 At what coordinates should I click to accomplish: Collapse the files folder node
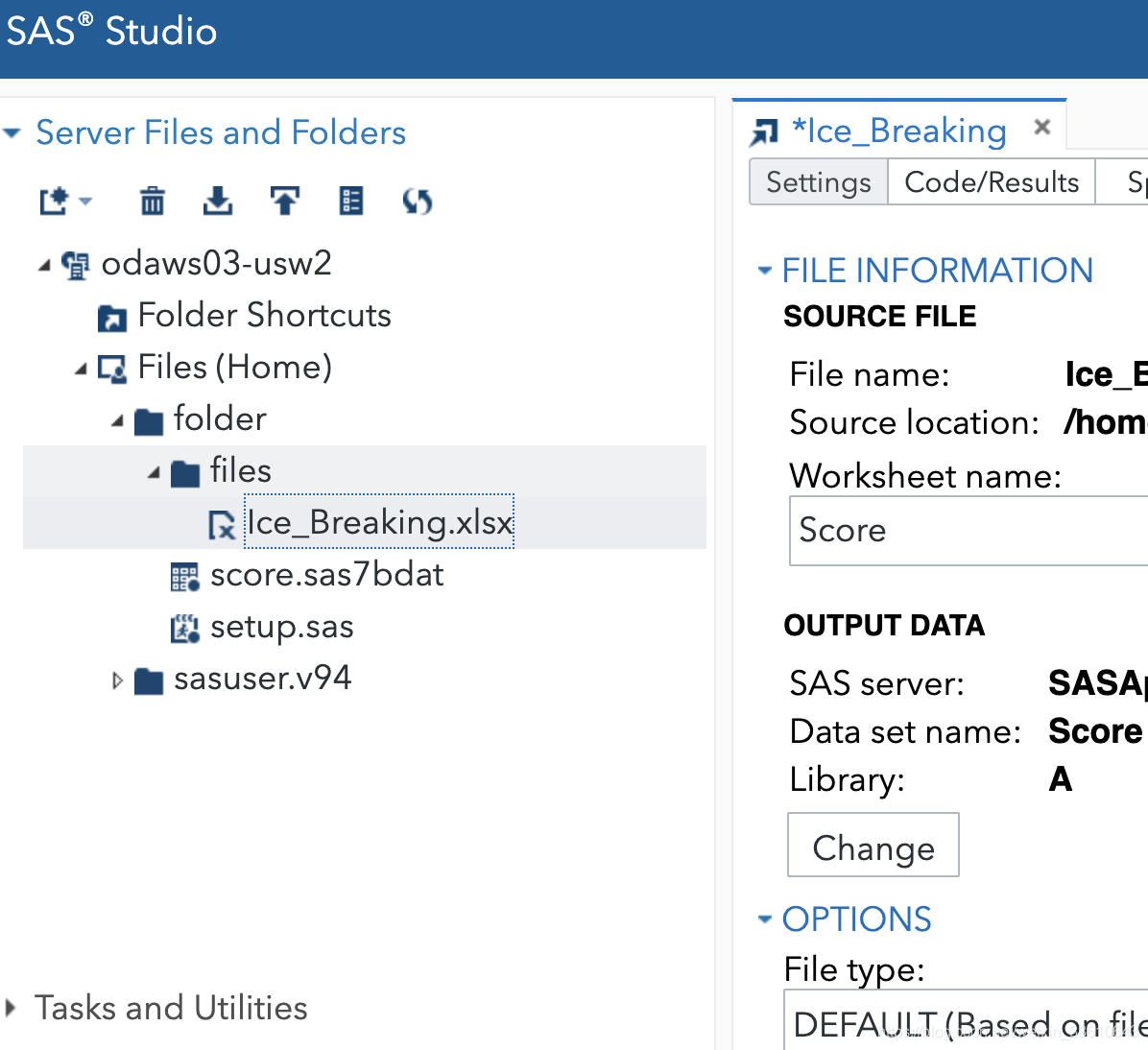click(x=154, y=472)
